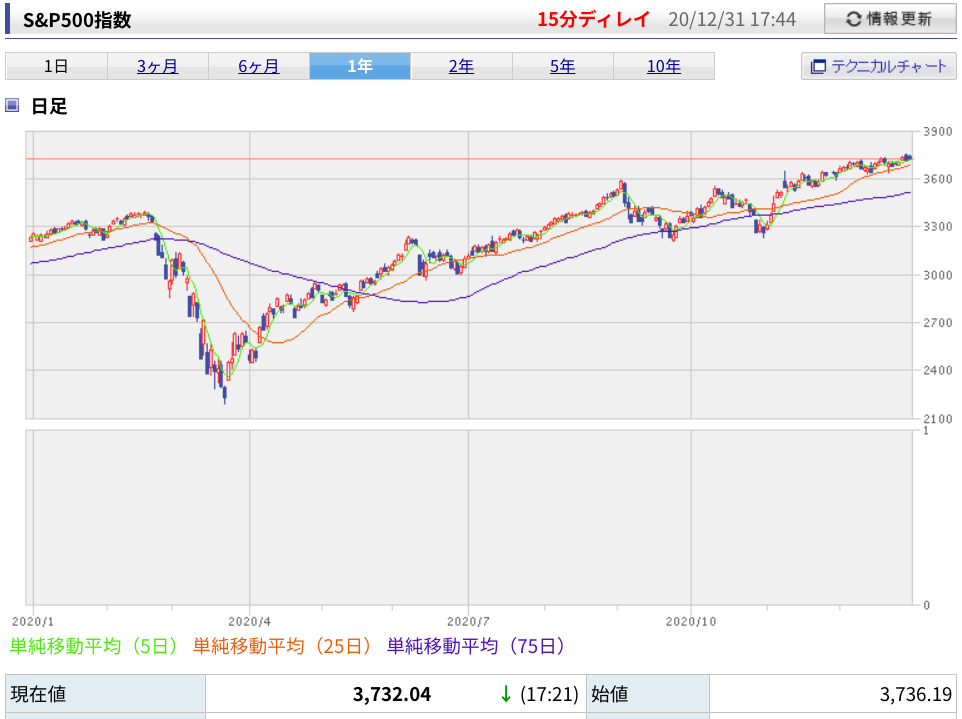Open the テクニカルチャート button
Viewport: 962px width, 719px height.
[879, 66]
